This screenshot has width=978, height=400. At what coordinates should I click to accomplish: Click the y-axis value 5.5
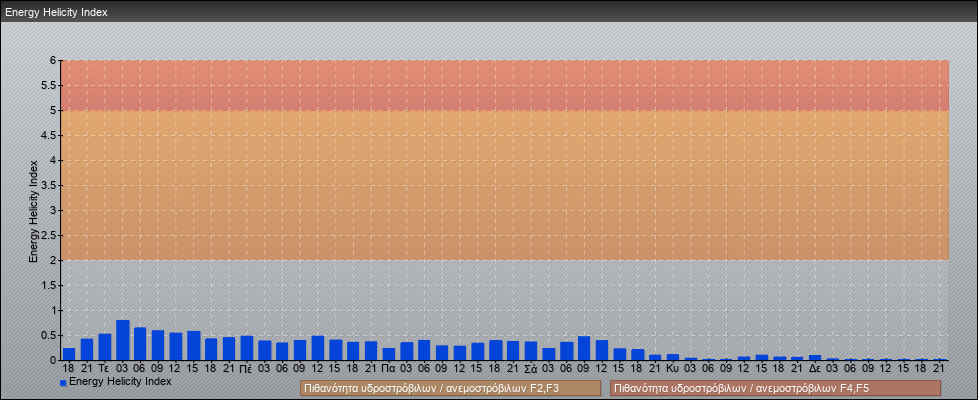(50, 85)
